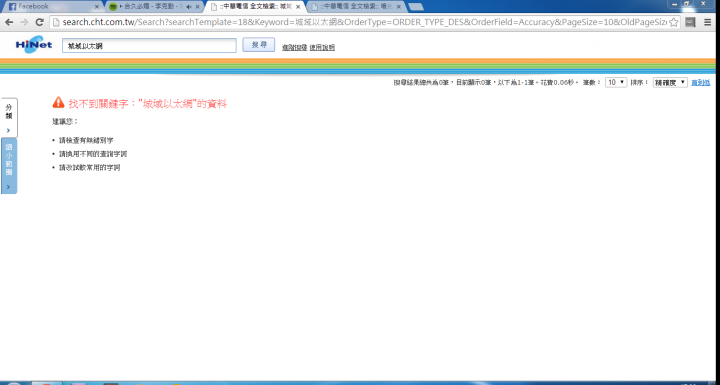Open the Chrome hamburger menu

pos(708,22)
